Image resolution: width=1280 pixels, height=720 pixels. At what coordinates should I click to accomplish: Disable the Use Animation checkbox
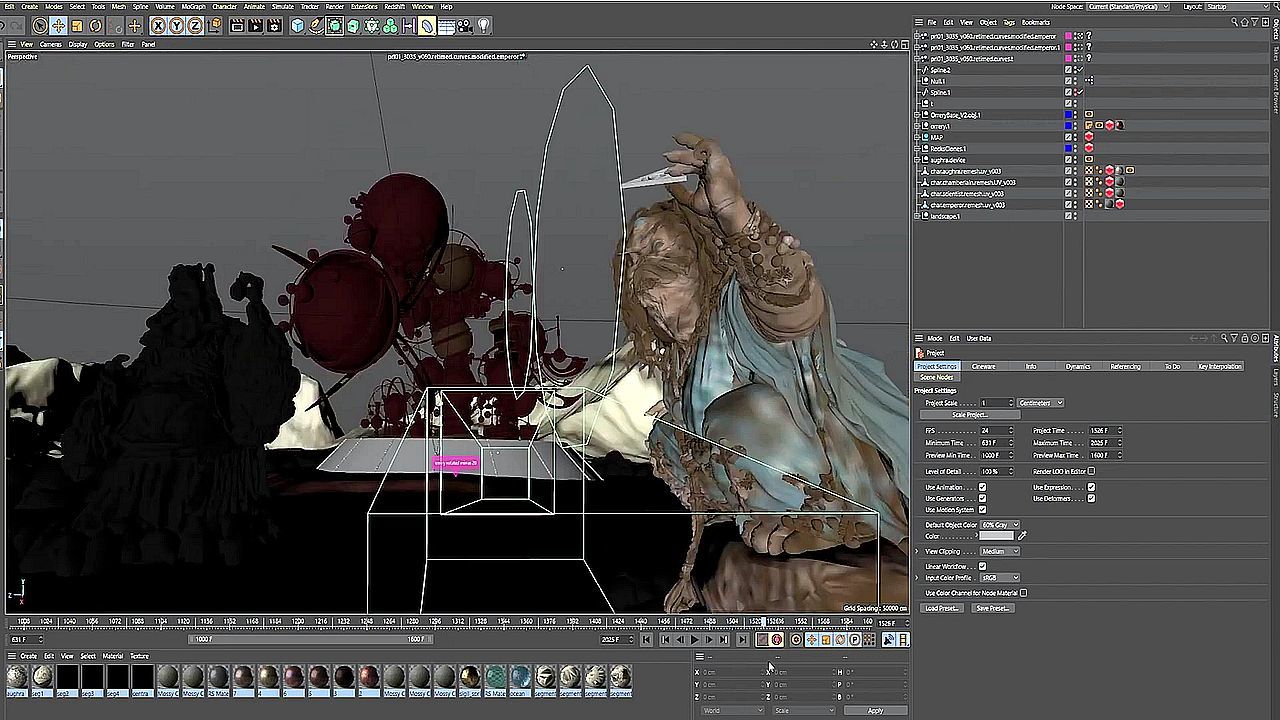(x=982, y=487)
